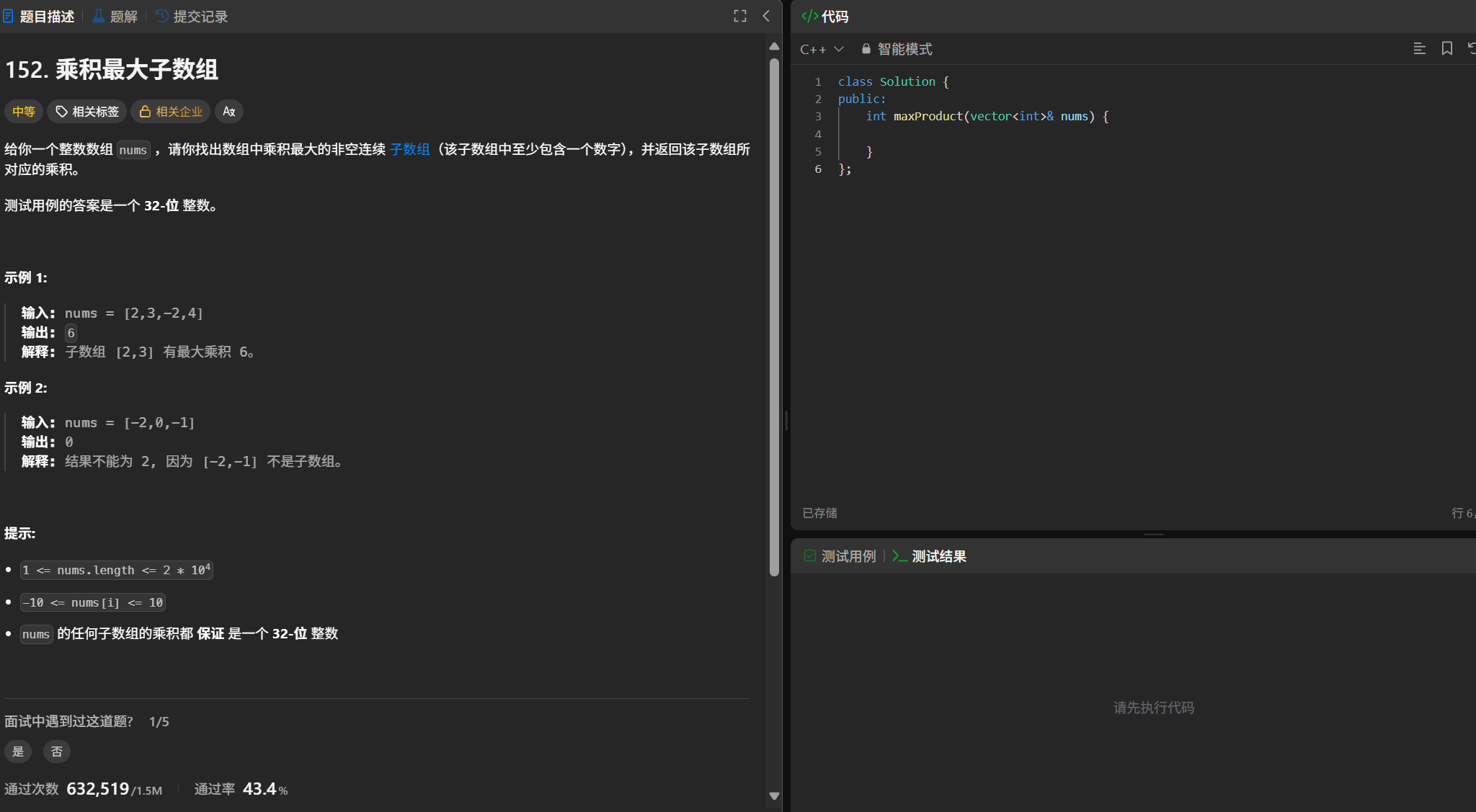Viewport: 1476px width, 812px height.
Task: Click the reset code icon
Action: 1471,48
